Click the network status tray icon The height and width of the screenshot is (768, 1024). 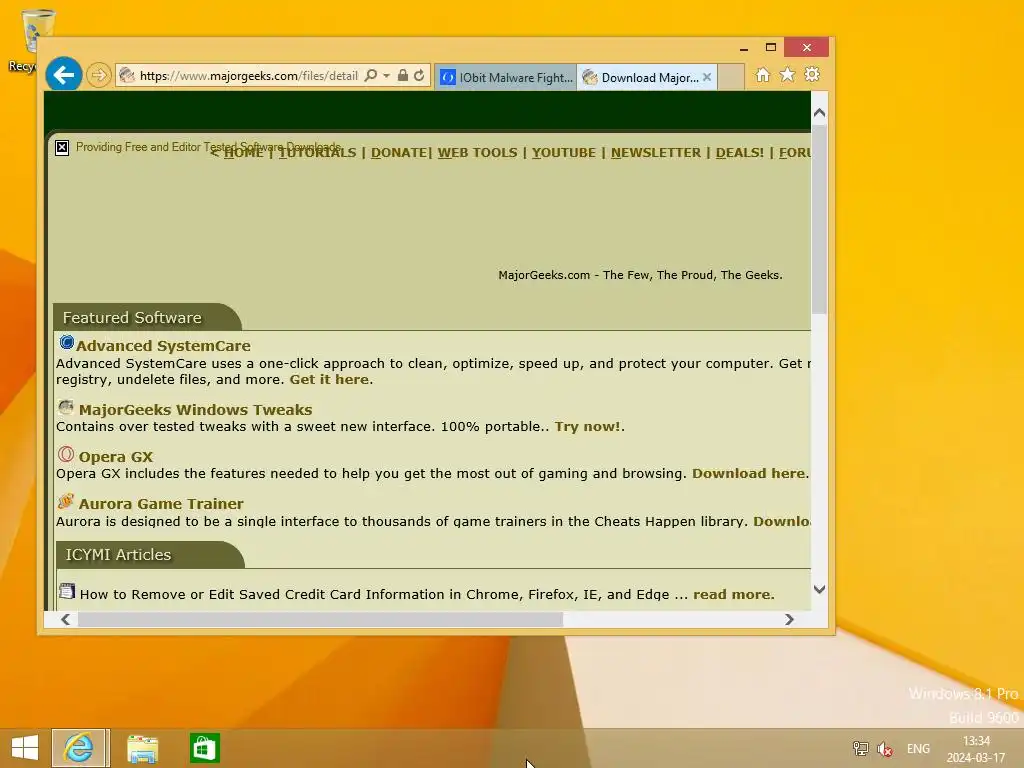click(861, 748)
